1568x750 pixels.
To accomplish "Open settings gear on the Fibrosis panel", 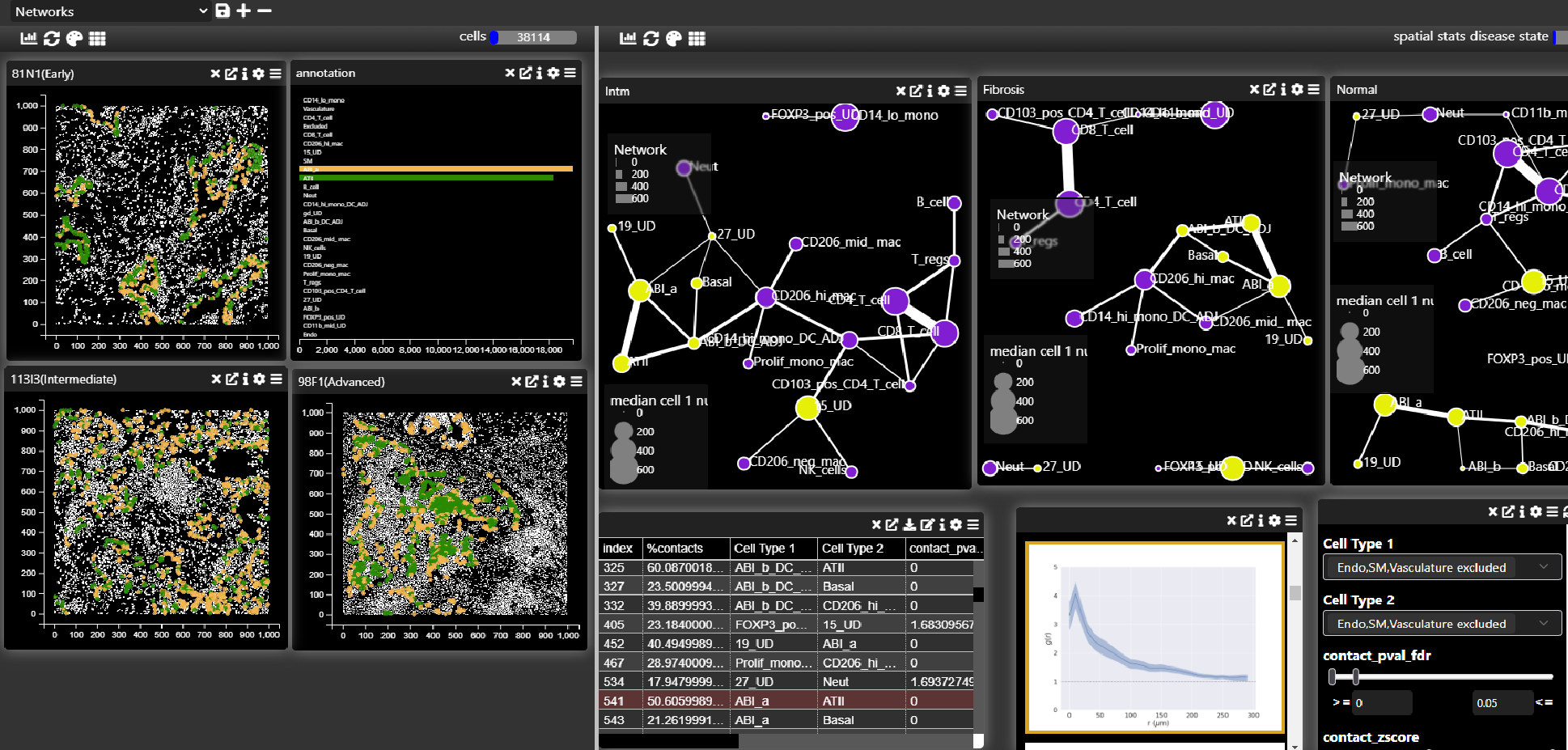I will pos(1296,90).
